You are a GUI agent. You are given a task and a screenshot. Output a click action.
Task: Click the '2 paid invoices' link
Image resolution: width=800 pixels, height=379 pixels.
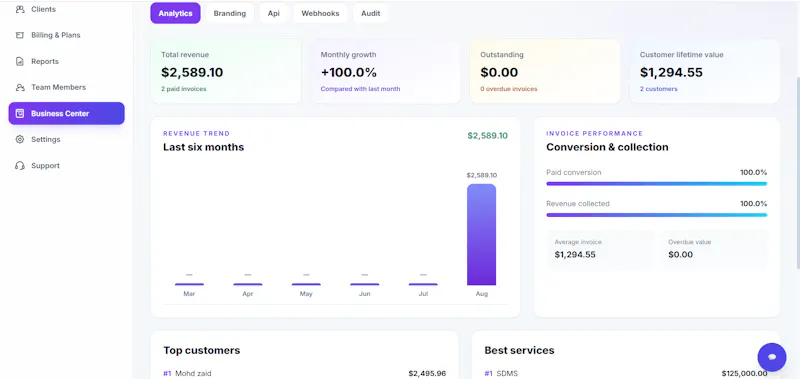pyautogui.click(x=184, y=89)
